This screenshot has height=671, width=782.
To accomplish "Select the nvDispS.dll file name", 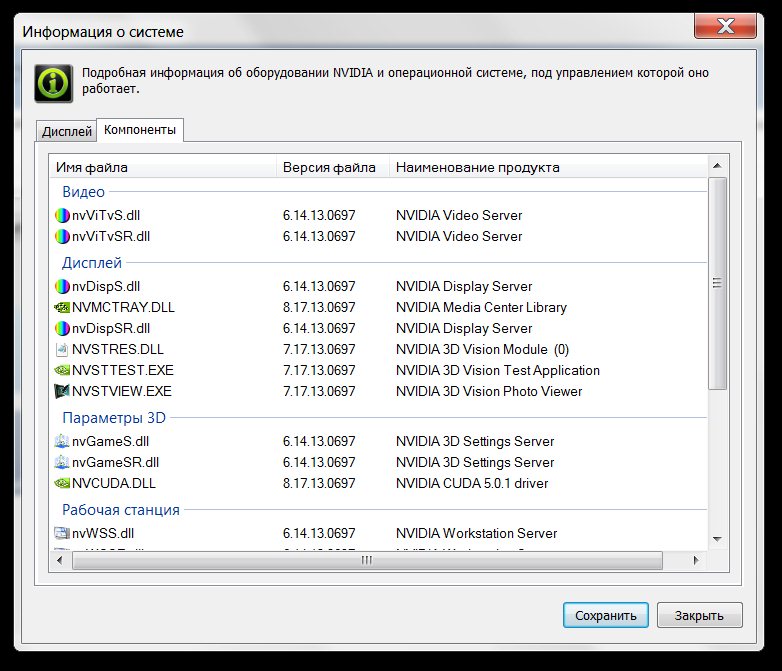I will tap(106, 286).
